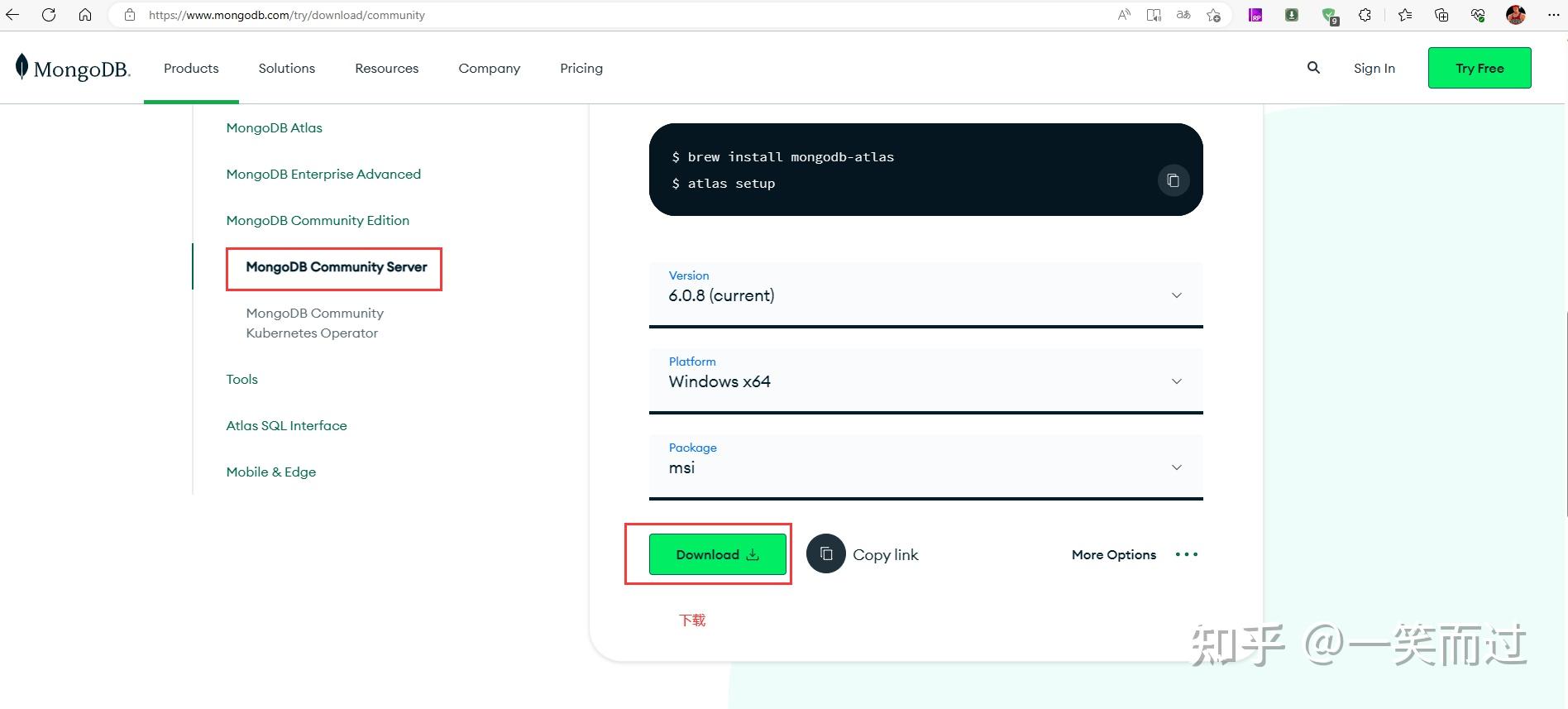Download the MongoDB msi installer
This screenshot has width=1568, height=709.
click(x=718, y=554)
